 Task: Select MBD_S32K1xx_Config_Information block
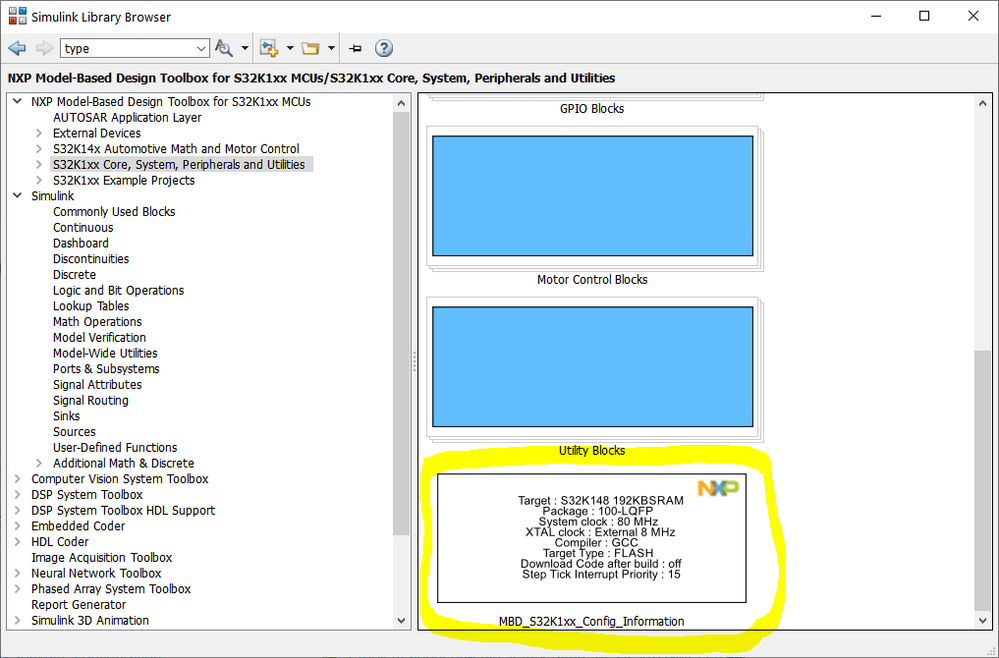tap(592, 538)
